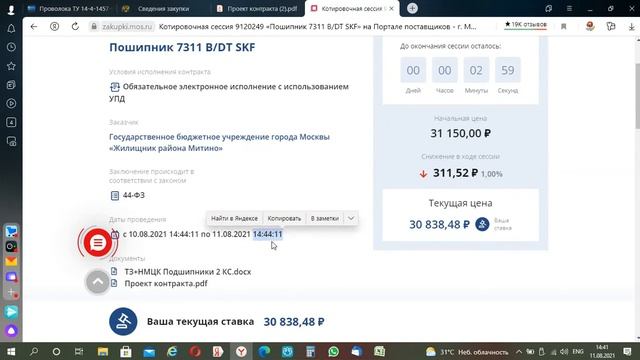Reload the current page
The image size is (640, 360).
pos(75,27)
